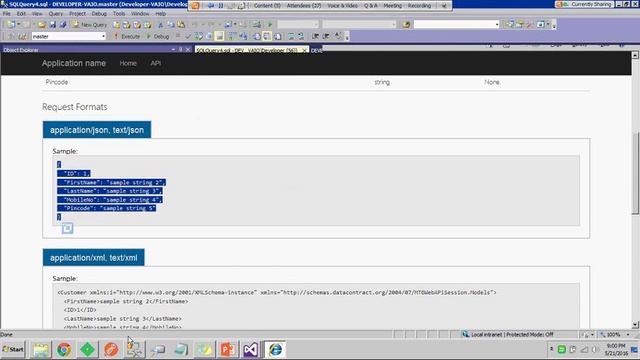This screenshot has height=360, width=640.
Task: Click the Save icon in toolbar
Action: pos(53,24)
